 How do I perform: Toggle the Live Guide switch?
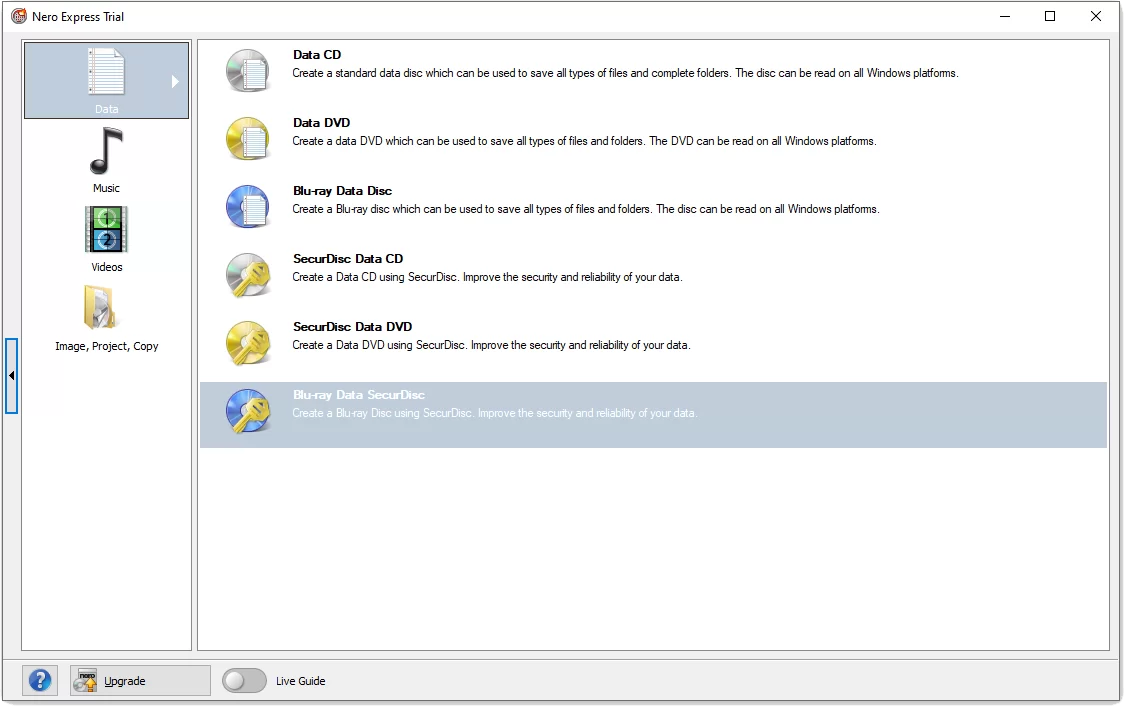(x=244, y=680)
